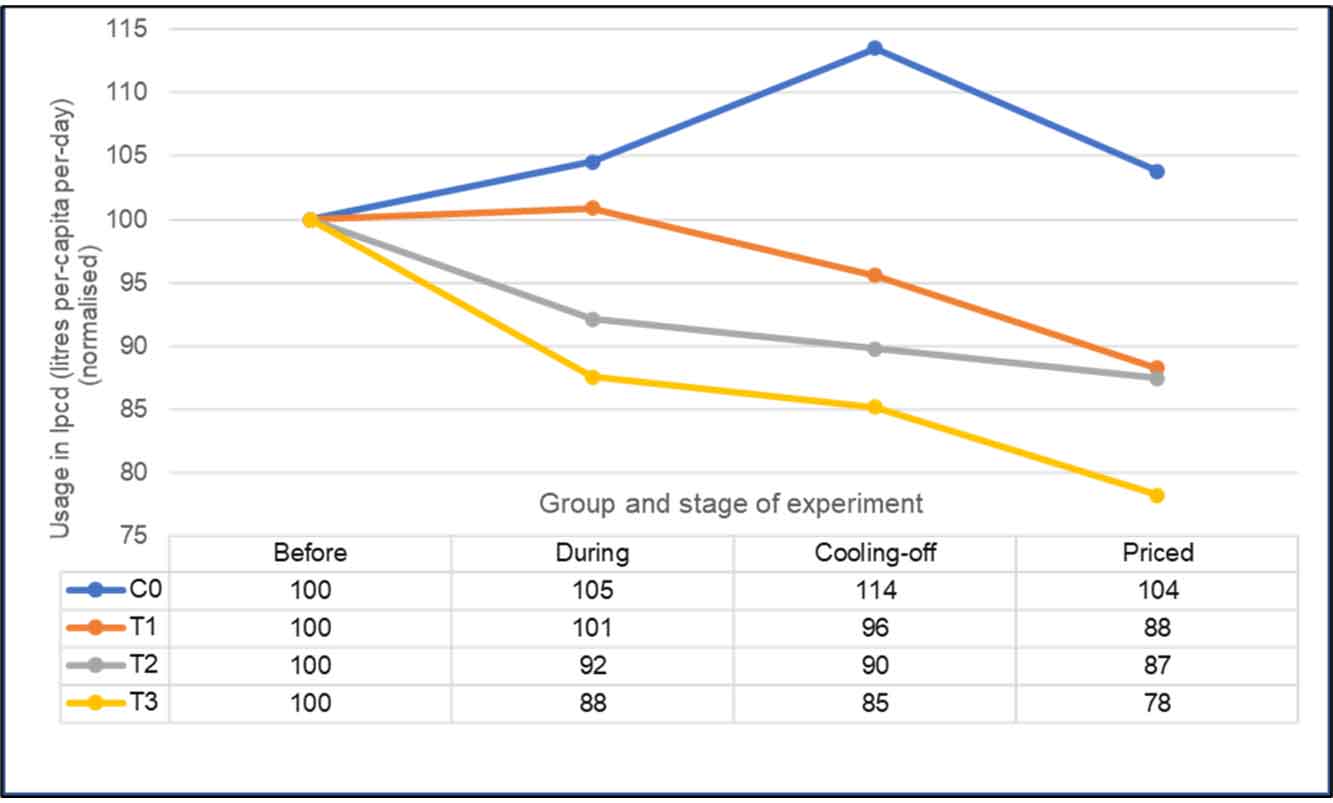Click the yellow T3 legend marker
Viewport: 1333px width, 803px height.
click(x=95, y=703)
